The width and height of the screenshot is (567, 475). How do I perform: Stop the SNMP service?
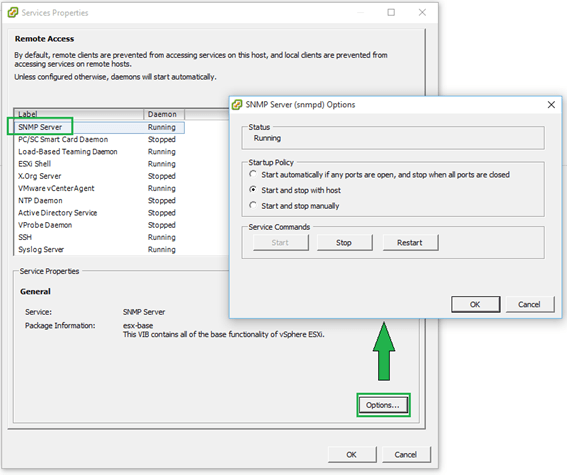[344, 243]
